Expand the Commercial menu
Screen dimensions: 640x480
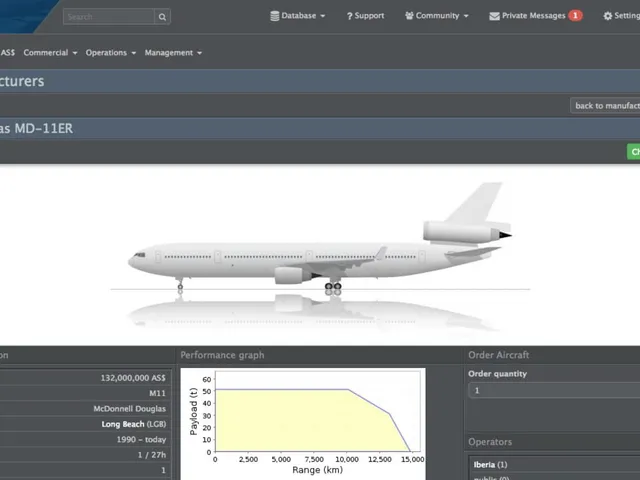[50, 53]
